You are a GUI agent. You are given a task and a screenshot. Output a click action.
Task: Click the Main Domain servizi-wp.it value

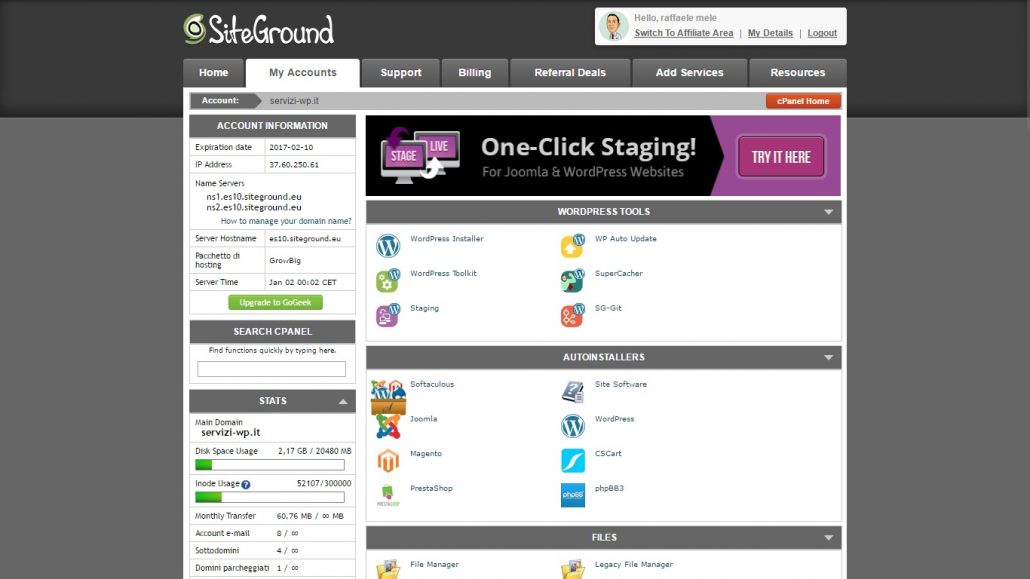coord(231,432)
